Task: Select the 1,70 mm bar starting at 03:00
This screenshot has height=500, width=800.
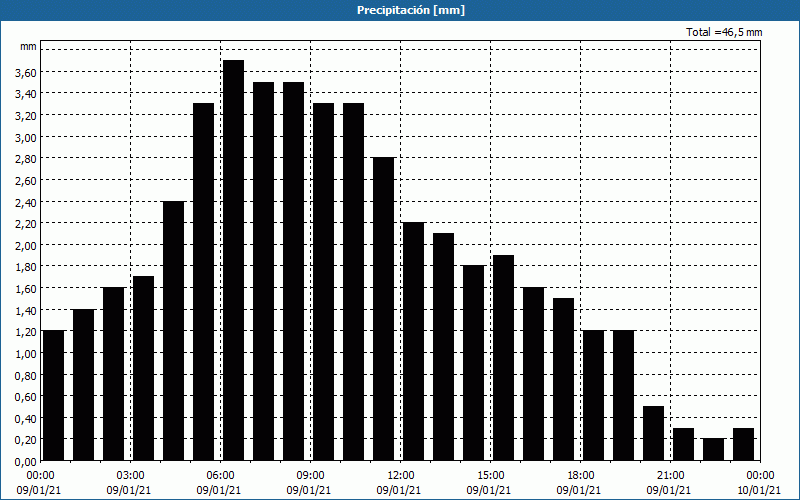Action: tap(144, 369)
